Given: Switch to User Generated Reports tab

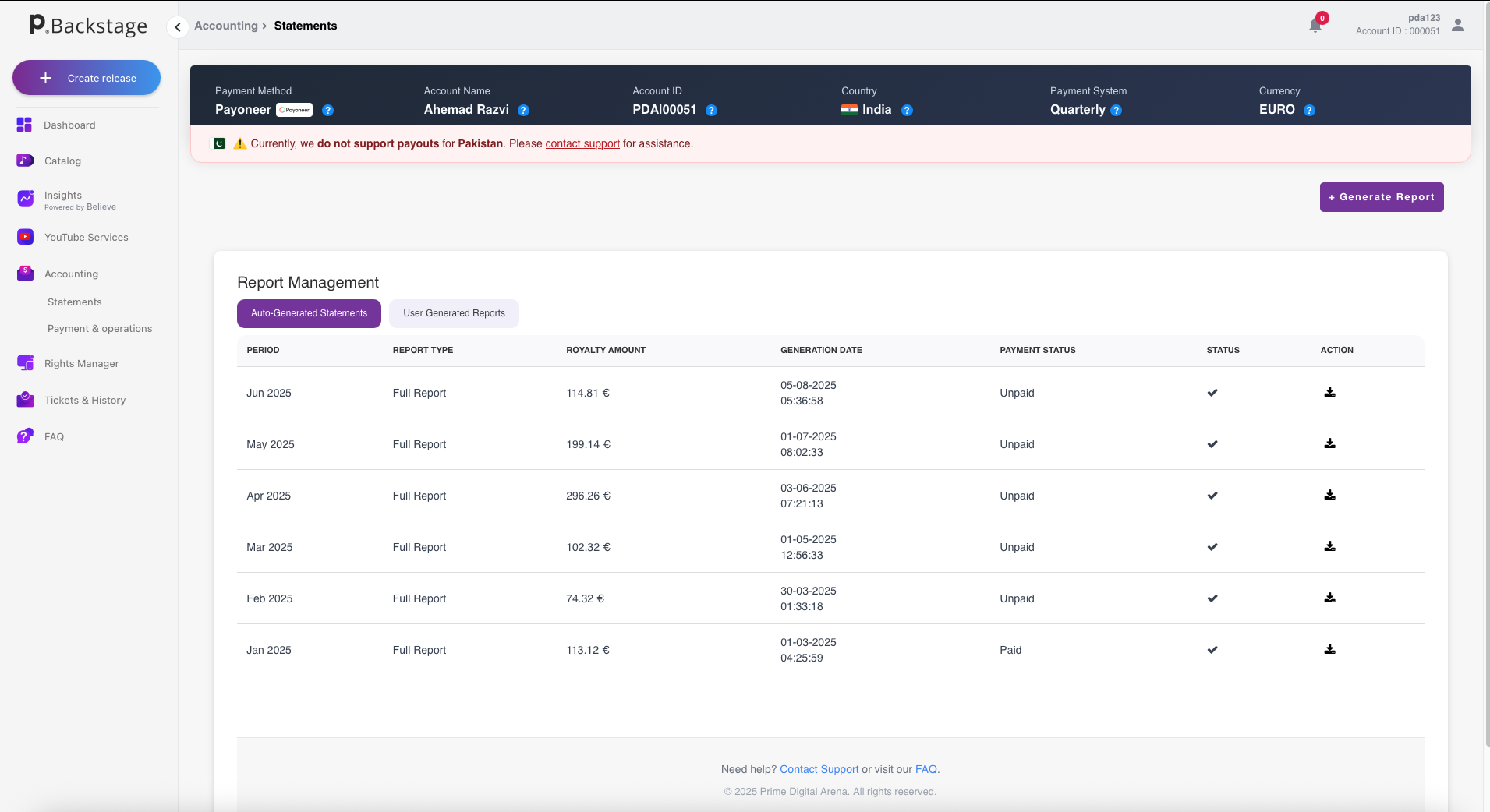Looking at the screenshot, I should point(454,313).
